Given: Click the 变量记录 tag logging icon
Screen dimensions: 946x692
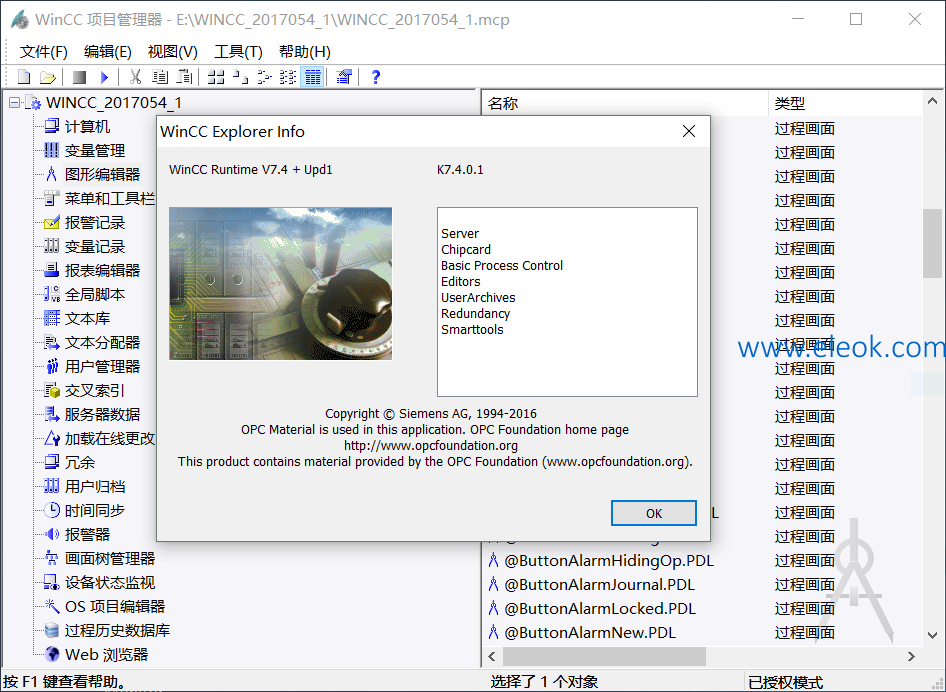Looking at the screenshot, I should [x=52, y=246].
